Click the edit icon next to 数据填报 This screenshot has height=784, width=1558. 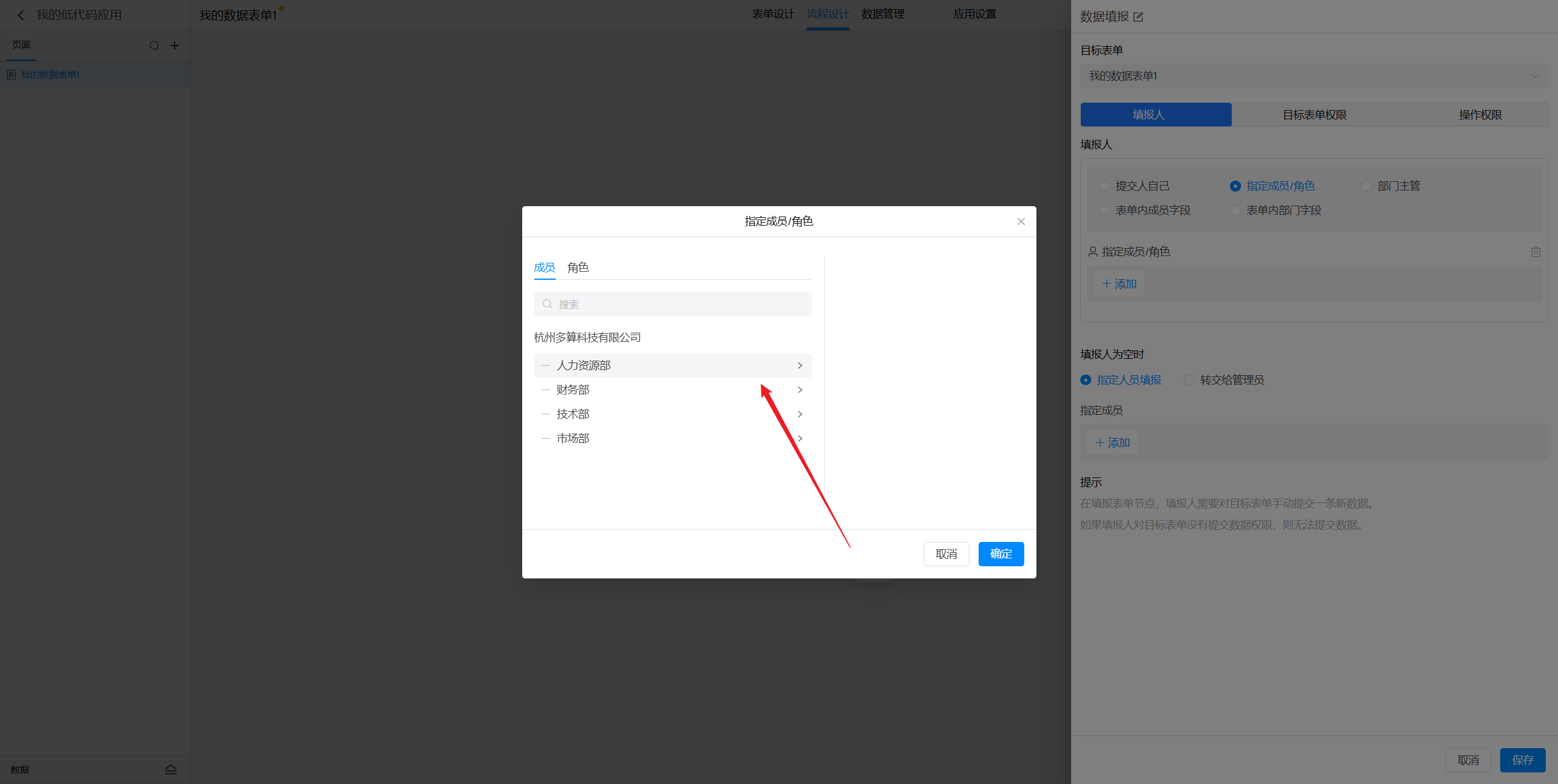pyautogui.click(x=1138, y=17)
